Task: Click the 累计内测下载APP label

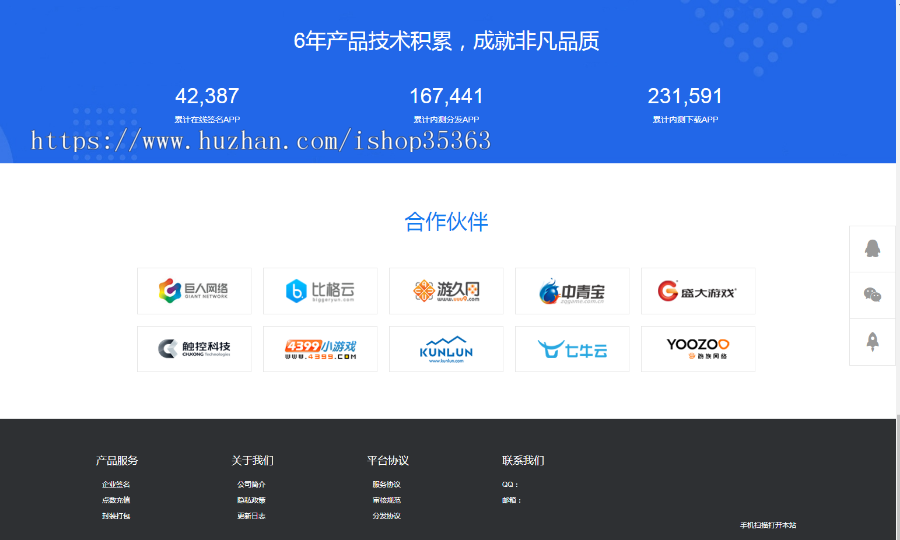Action: [x=685, y=119]
